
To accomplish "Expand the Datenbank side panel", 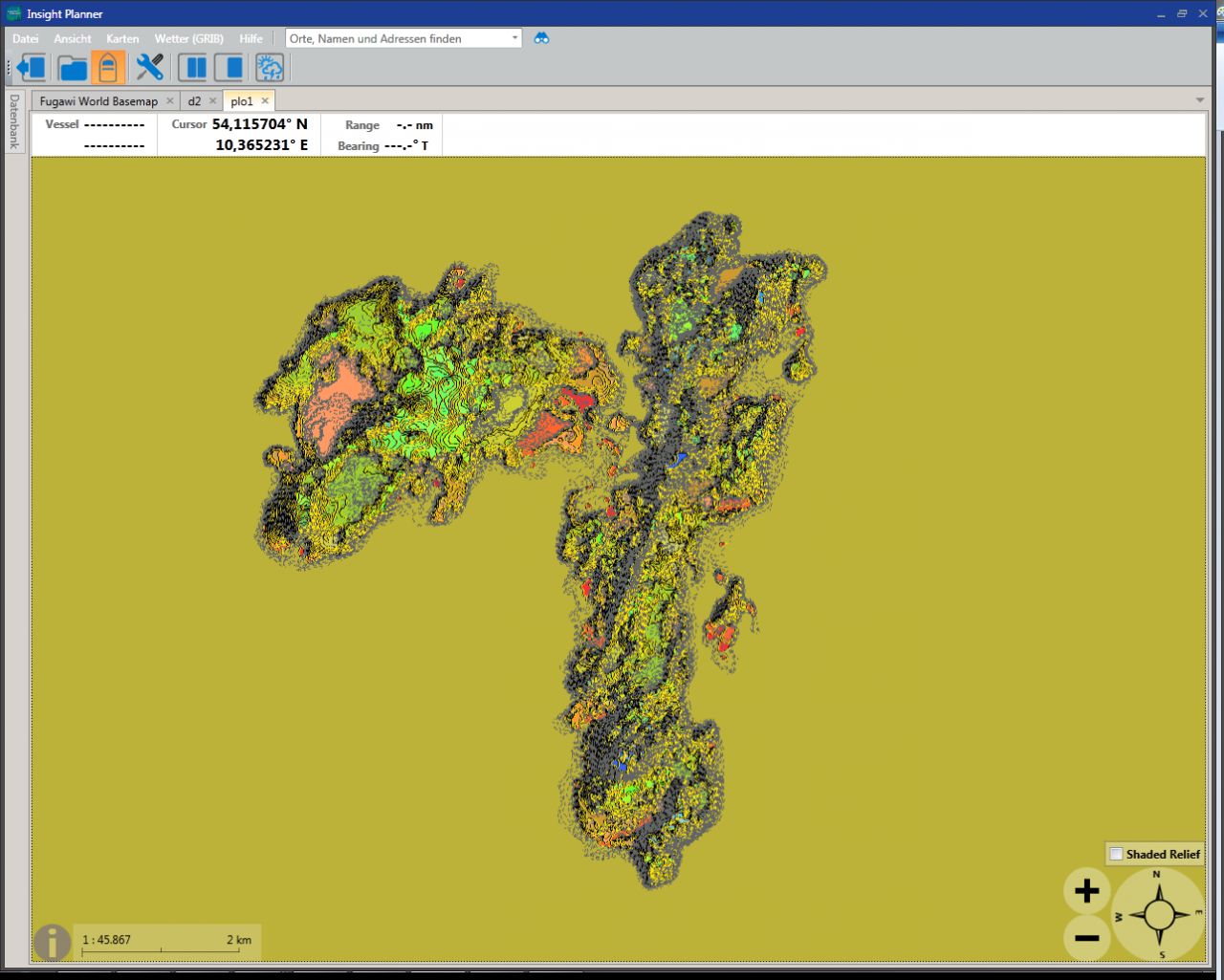I will [x=14, y=121].
